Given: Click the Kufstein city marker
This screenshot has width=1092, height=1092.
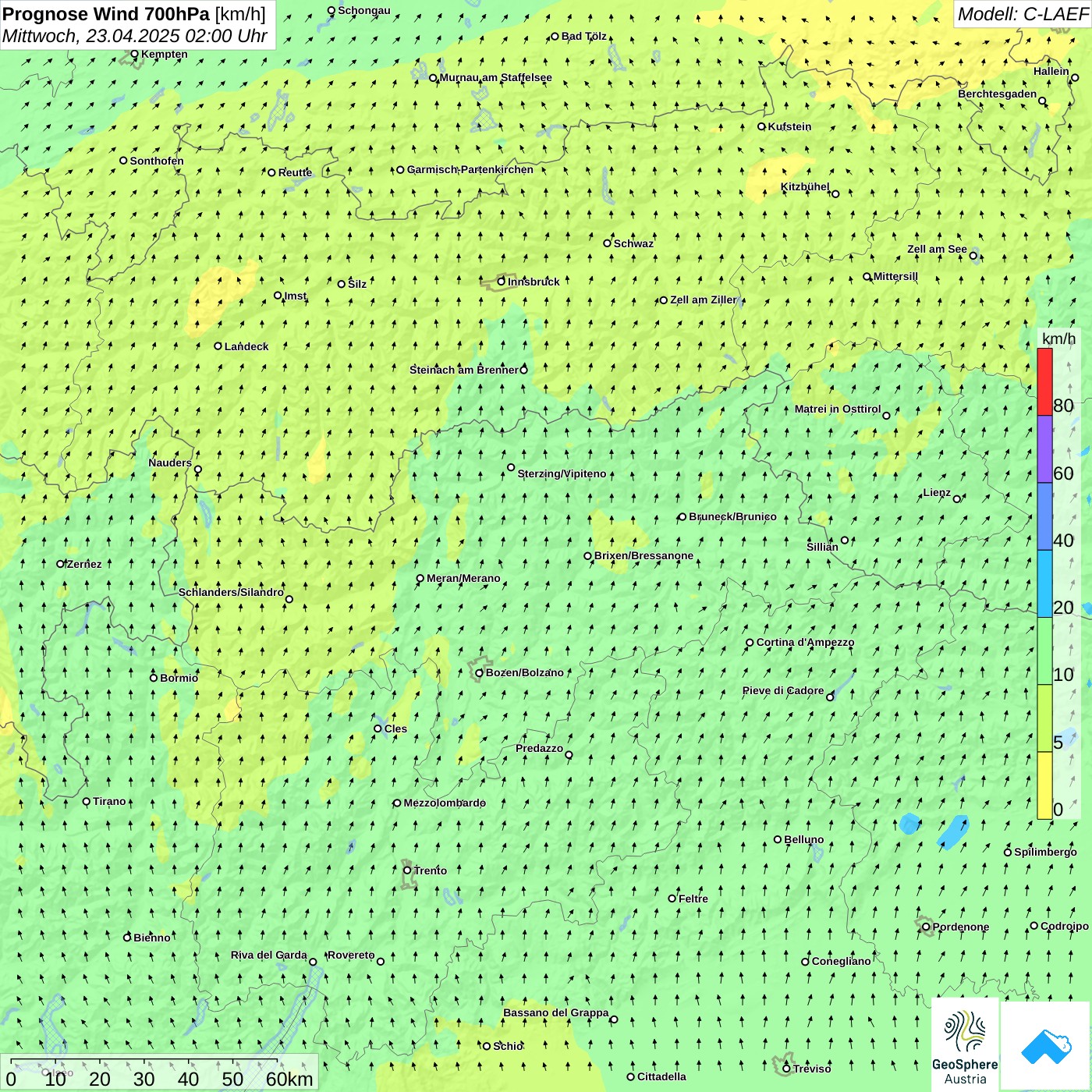Looking at the screenshot, I should coord(762,126).
